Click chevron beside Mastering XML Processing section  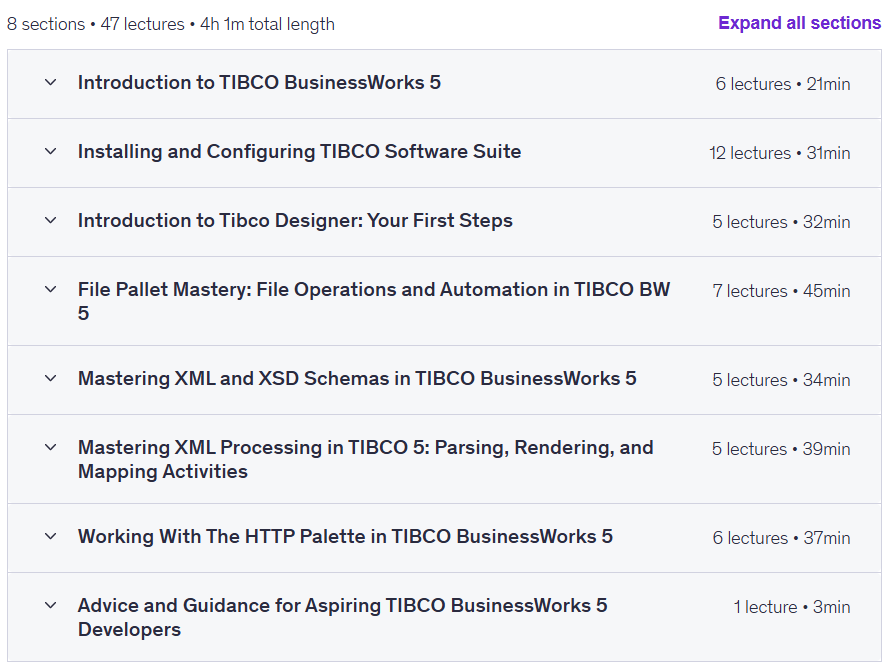point(50,448)
